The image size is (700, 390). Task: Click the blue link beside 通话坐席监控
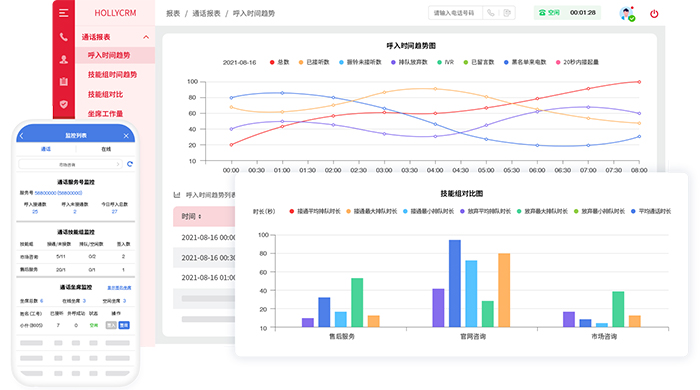pos(119,288)
